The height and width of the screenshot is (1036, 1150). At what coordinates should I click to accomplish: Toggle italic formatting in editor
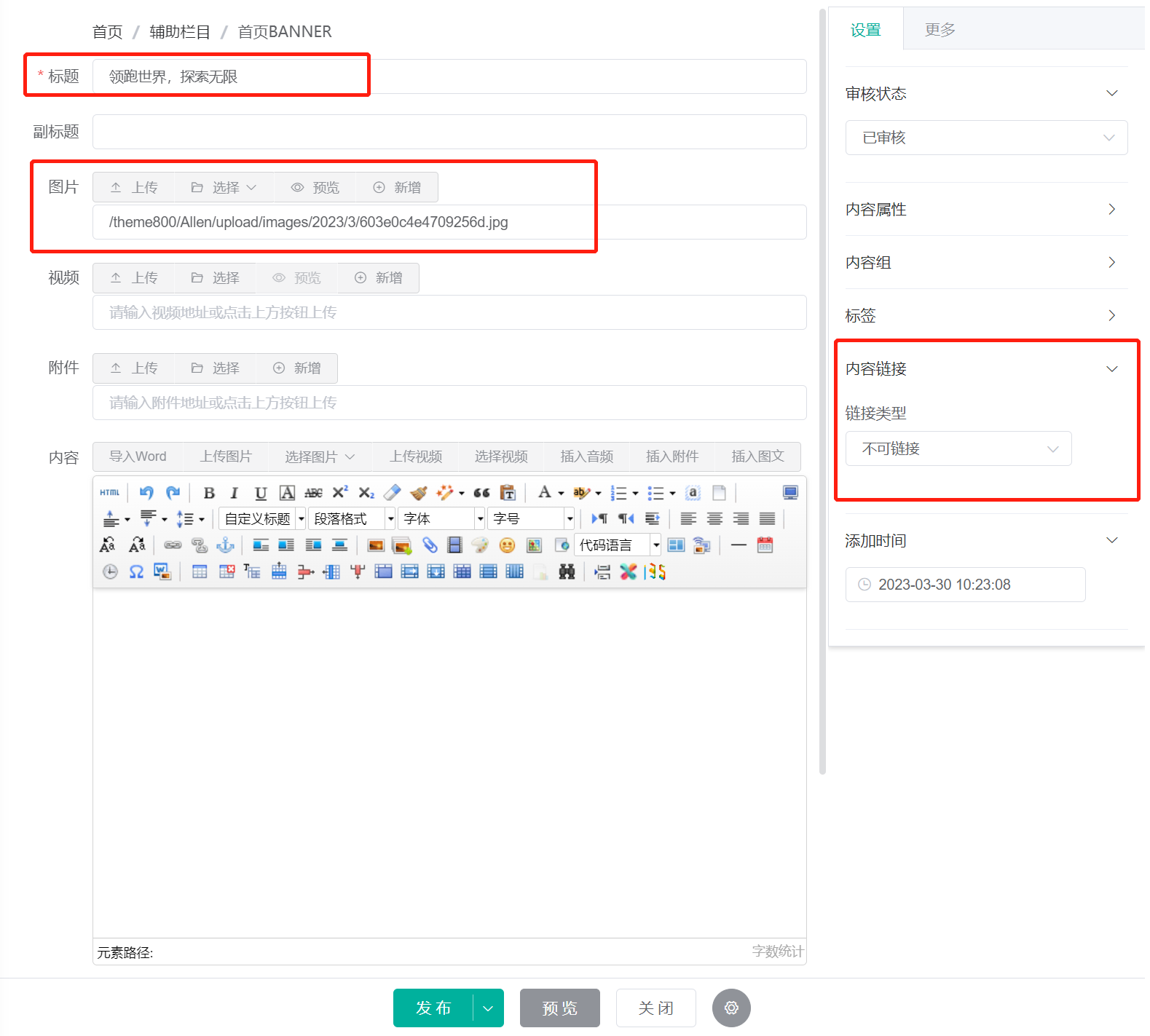234,493
